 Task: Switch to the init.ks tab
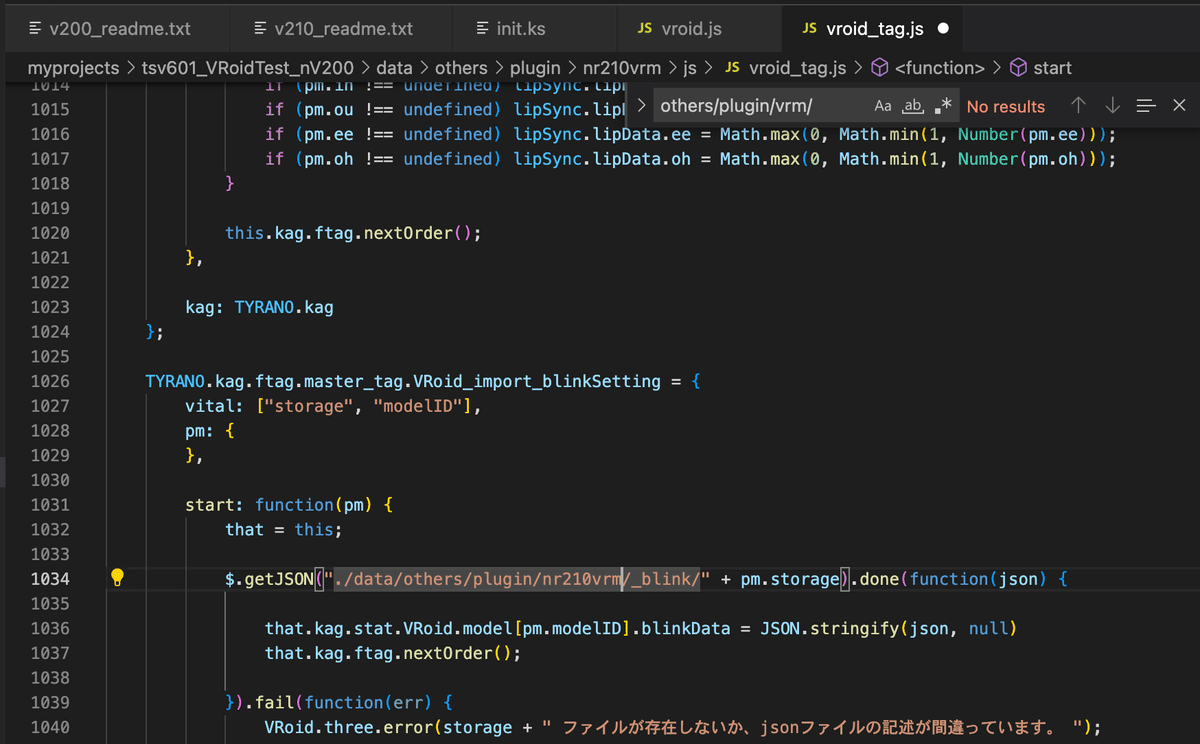pyautogui.click(x=520, y=28)
